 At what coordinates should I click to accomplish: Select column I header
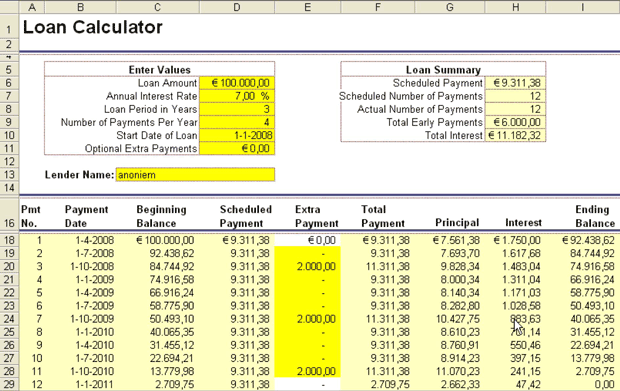(x=583, y=7)
